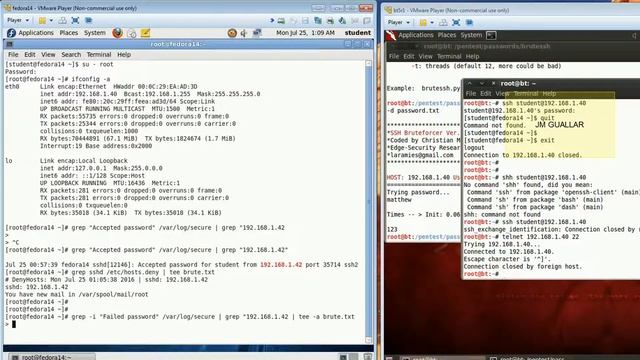Open Player dropdown in bt5r1 VMware window
This screenshot has width=640, height=360.
[398, 22]
